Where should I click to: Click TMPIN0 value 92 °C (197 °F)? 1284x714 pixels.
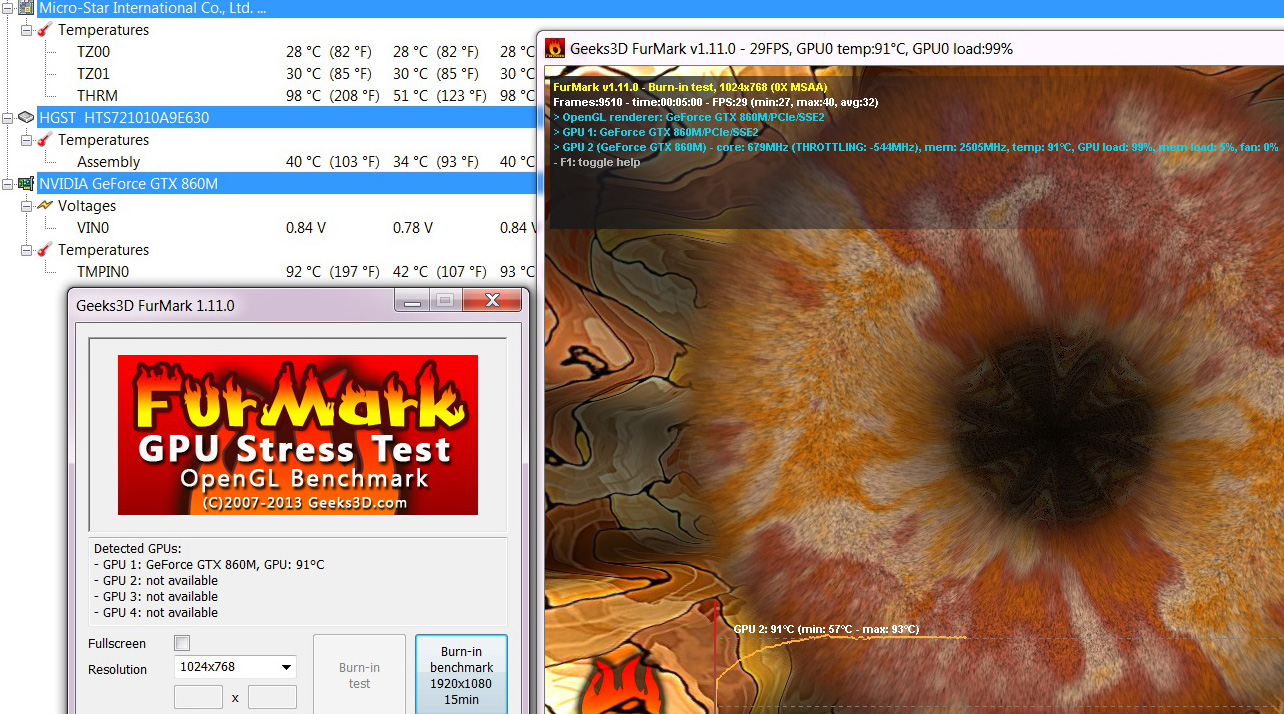pyautogui.click(x=333, y=272)
